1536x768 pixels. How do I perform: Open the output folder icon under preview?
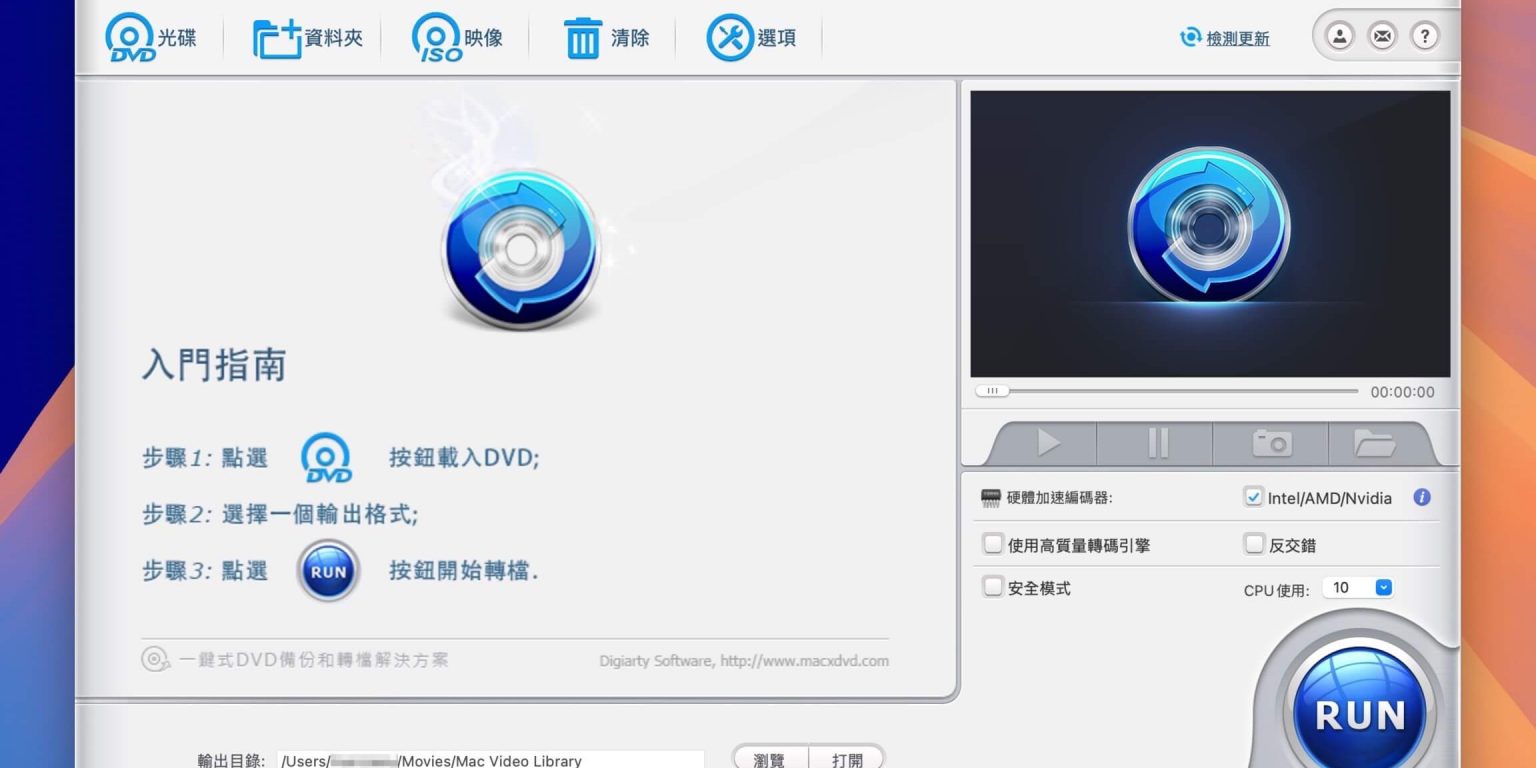tap(1375, 443)
